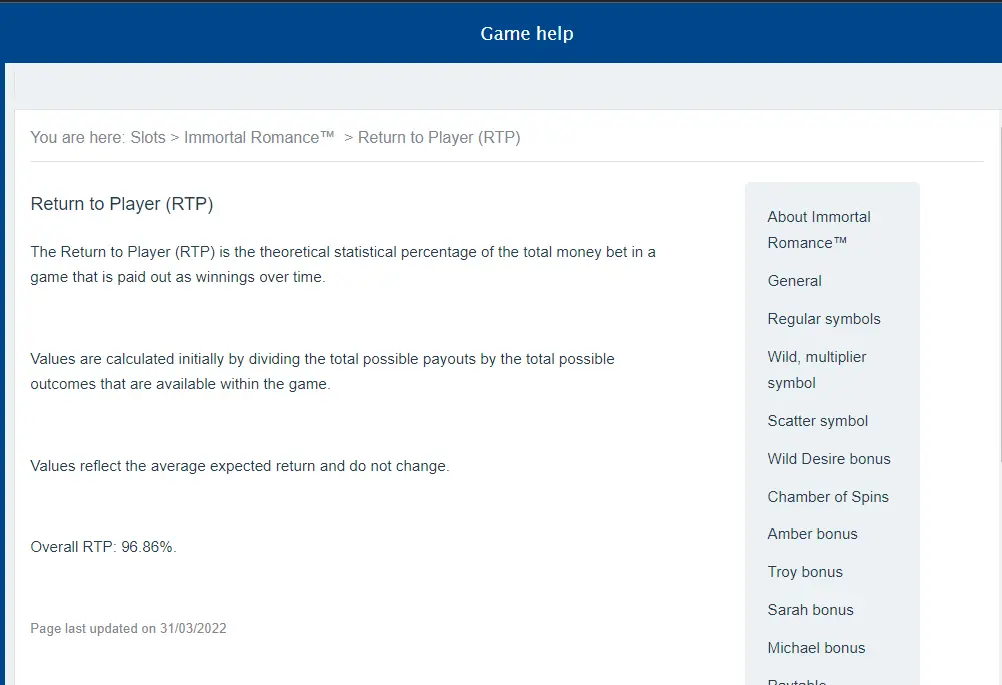Select the Amber bonus topic
The width and height of the screenshot is (1002, 685).
coord(812,534)
